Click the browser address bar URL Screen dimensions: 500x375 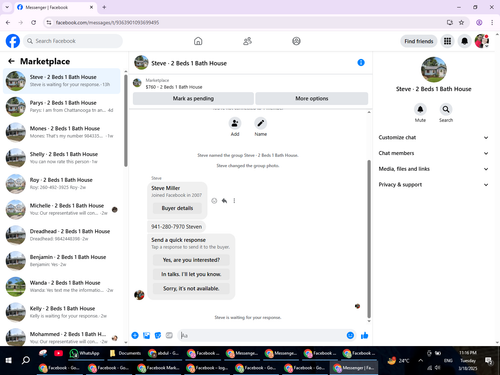pyautogui.click(x=107, y=22)
